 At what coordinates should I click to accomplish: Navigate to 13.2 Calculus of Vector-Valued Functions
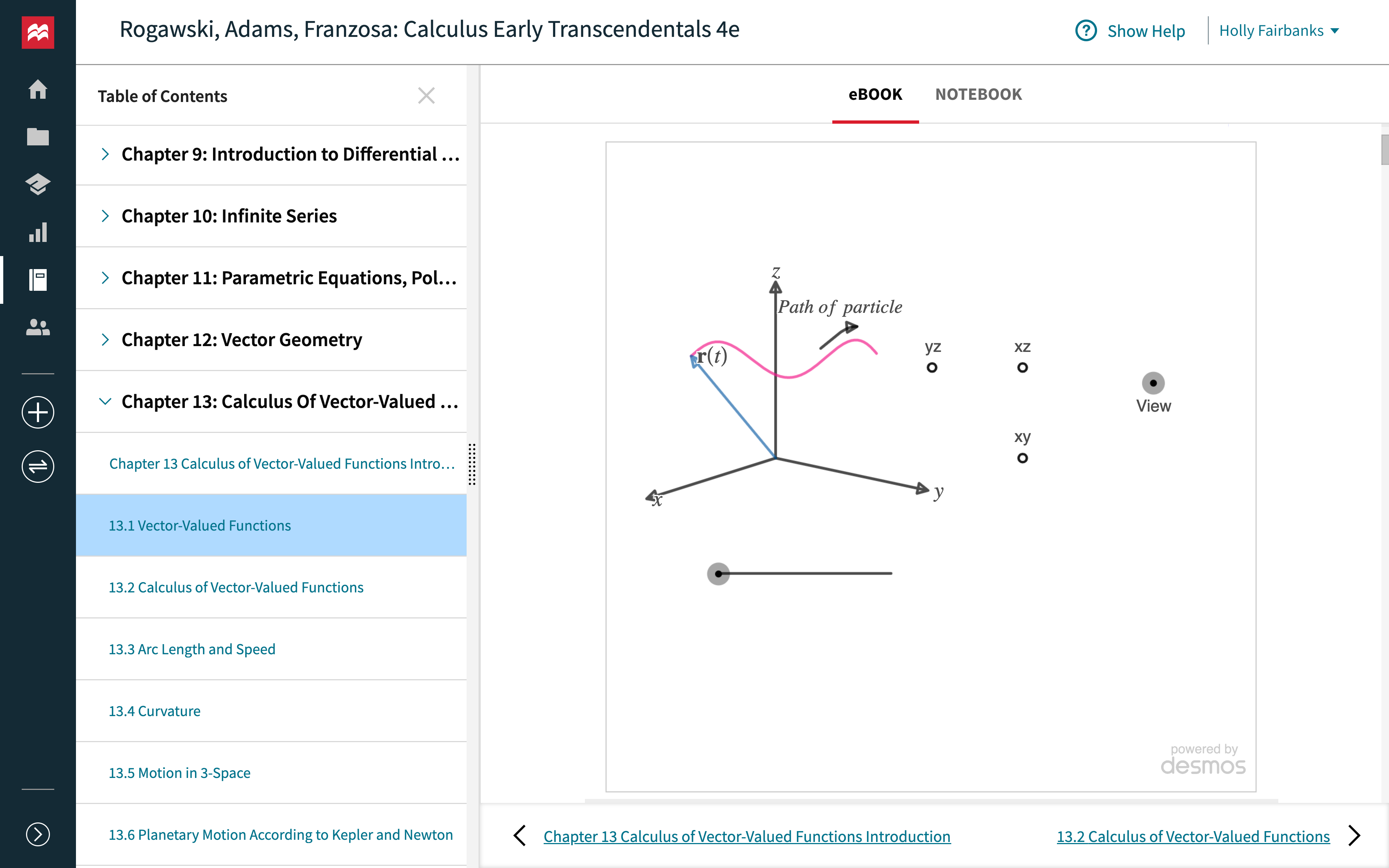[236, 587]
